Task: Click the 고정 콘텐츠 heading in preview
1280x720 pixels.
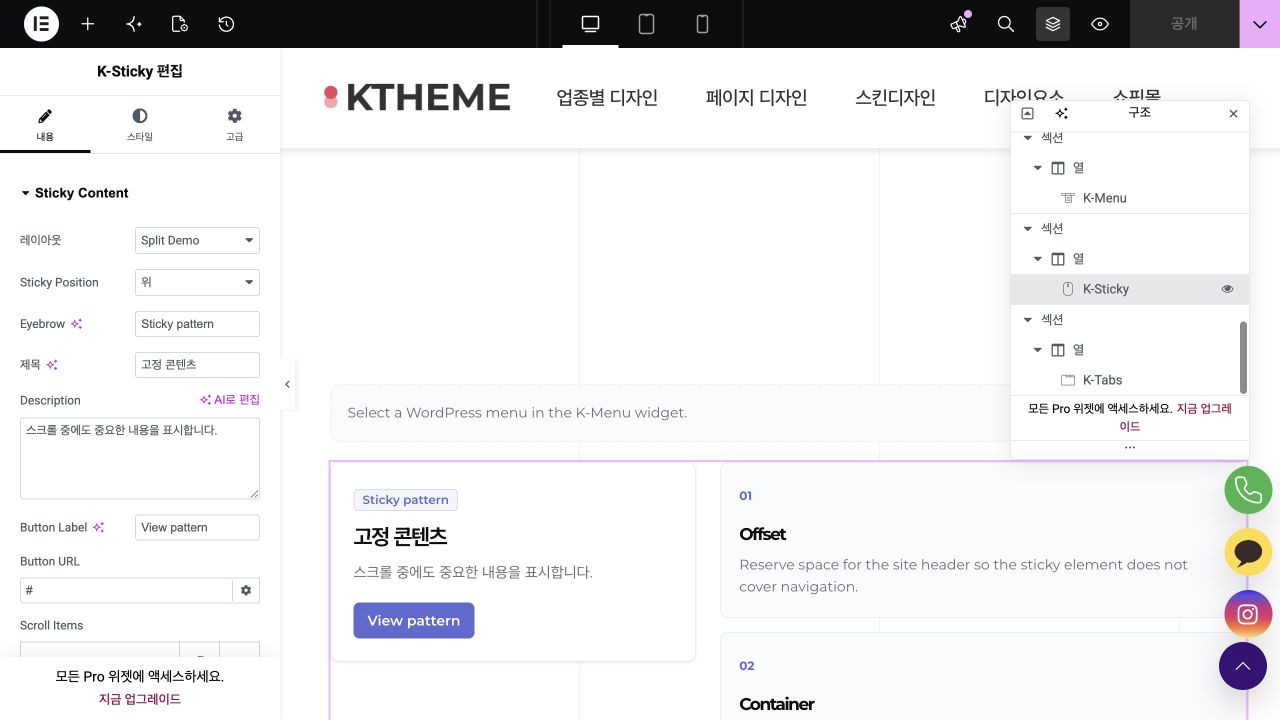Action: pyautogui.click(x=400, y=536)
